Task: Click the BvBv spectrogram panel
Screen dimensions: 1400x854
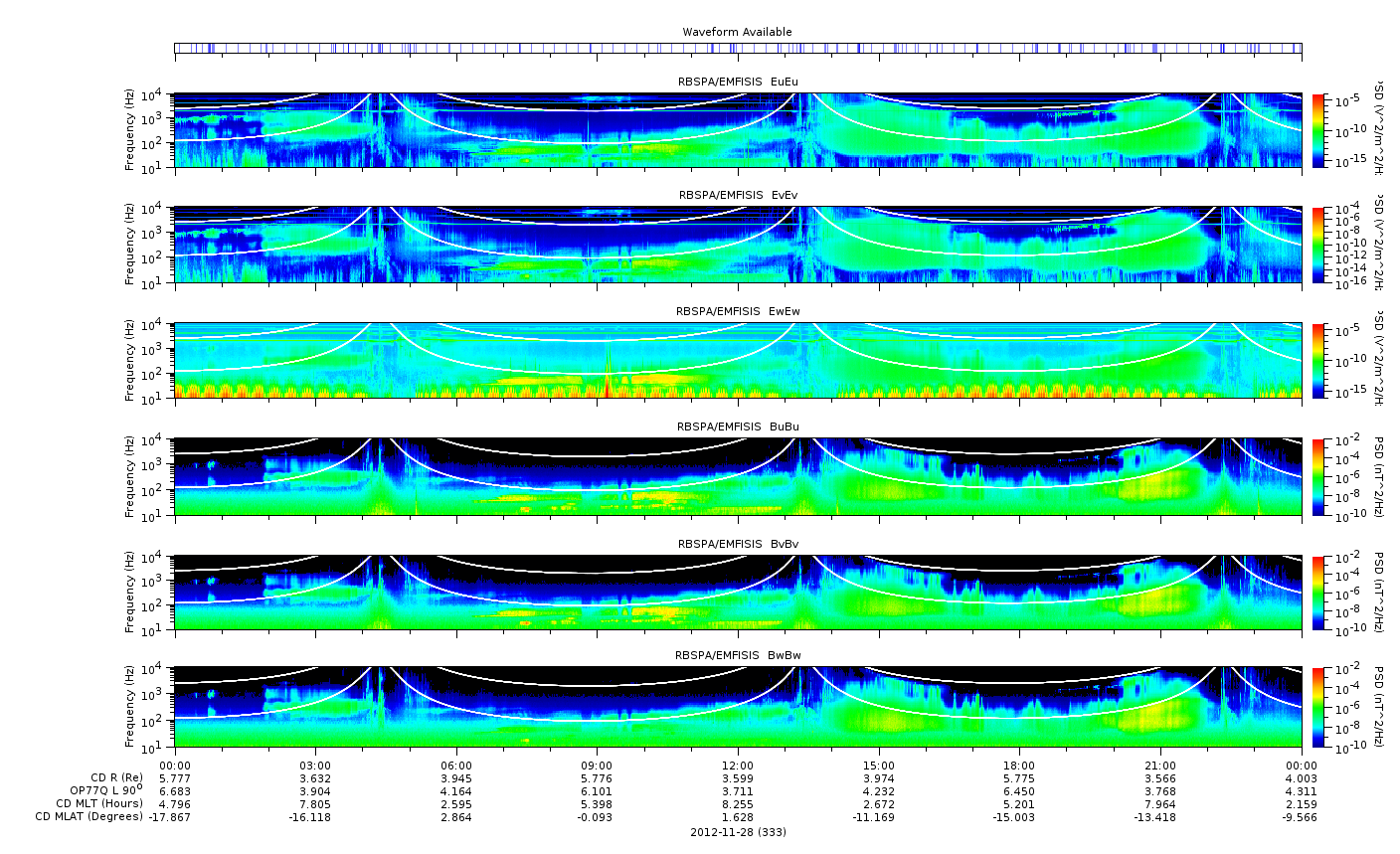Action: coord(738,593)
